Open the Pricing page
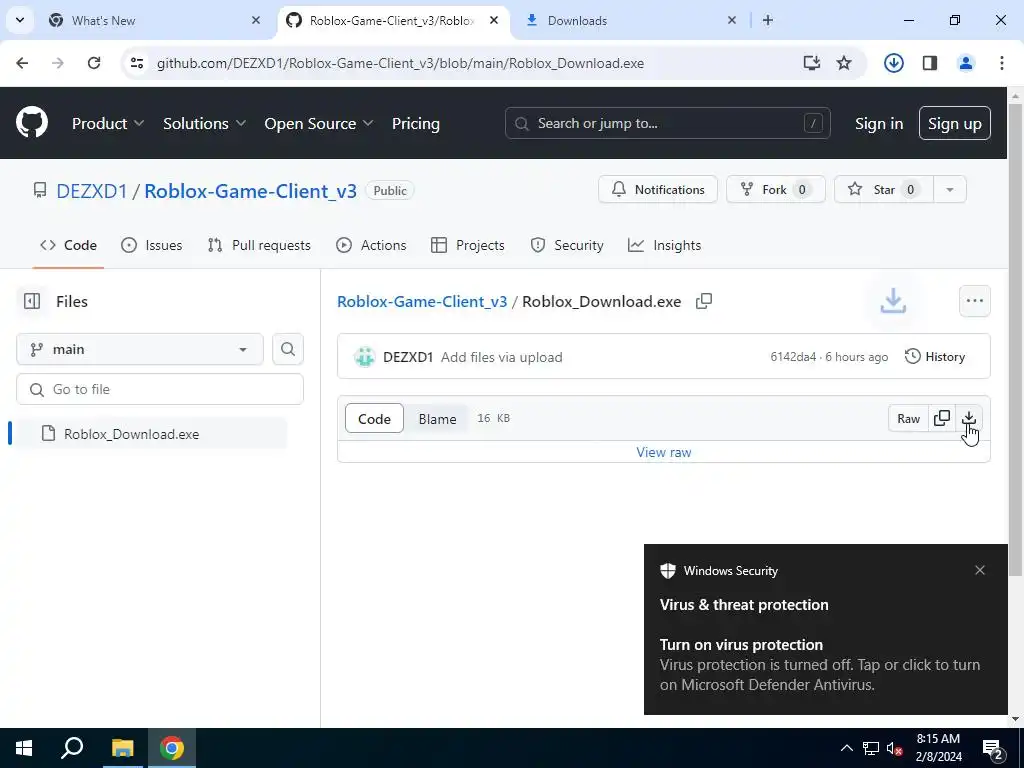 coord(416,123)
